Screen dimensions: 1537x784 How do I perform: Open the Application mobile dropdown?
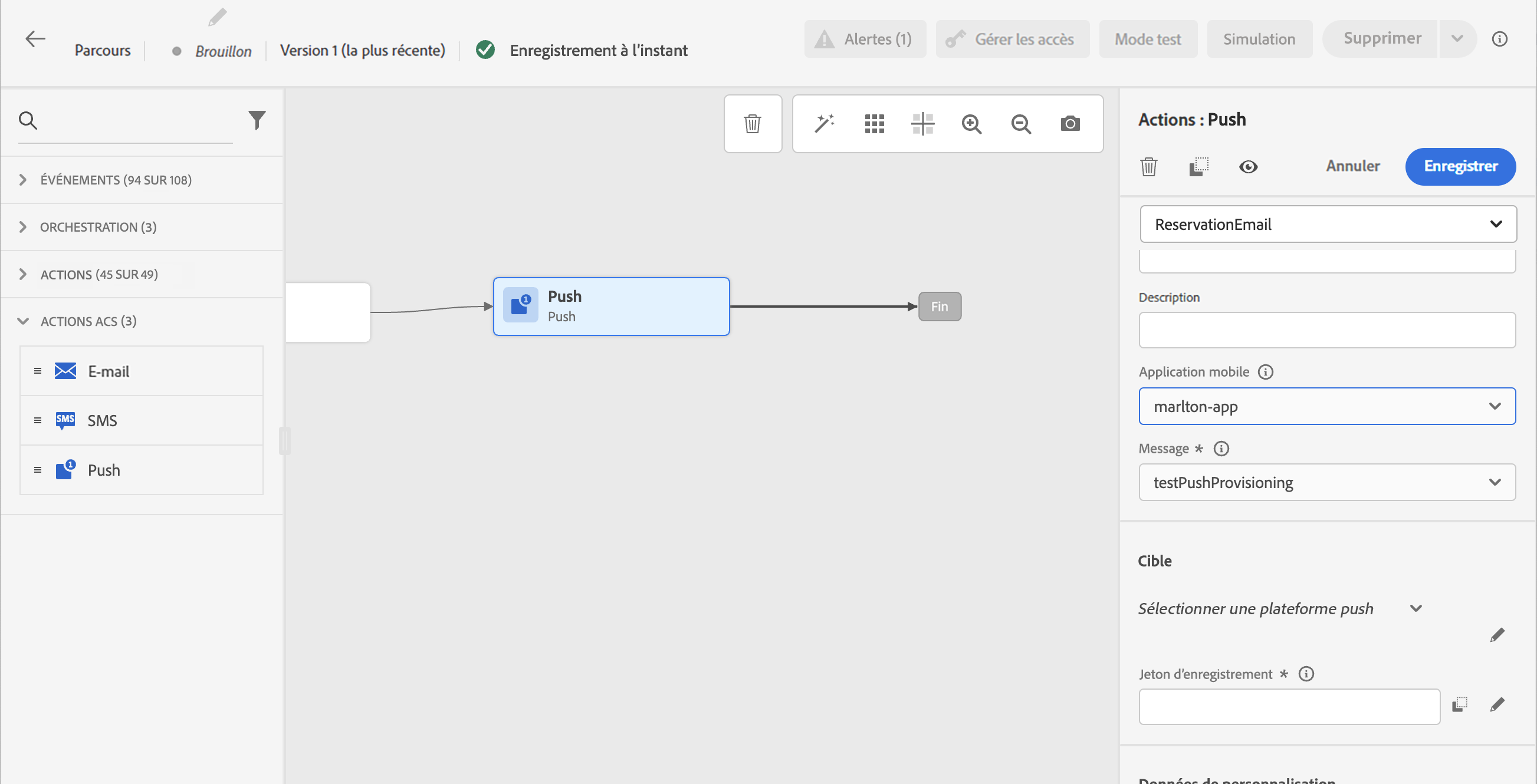pos(1326,406)
